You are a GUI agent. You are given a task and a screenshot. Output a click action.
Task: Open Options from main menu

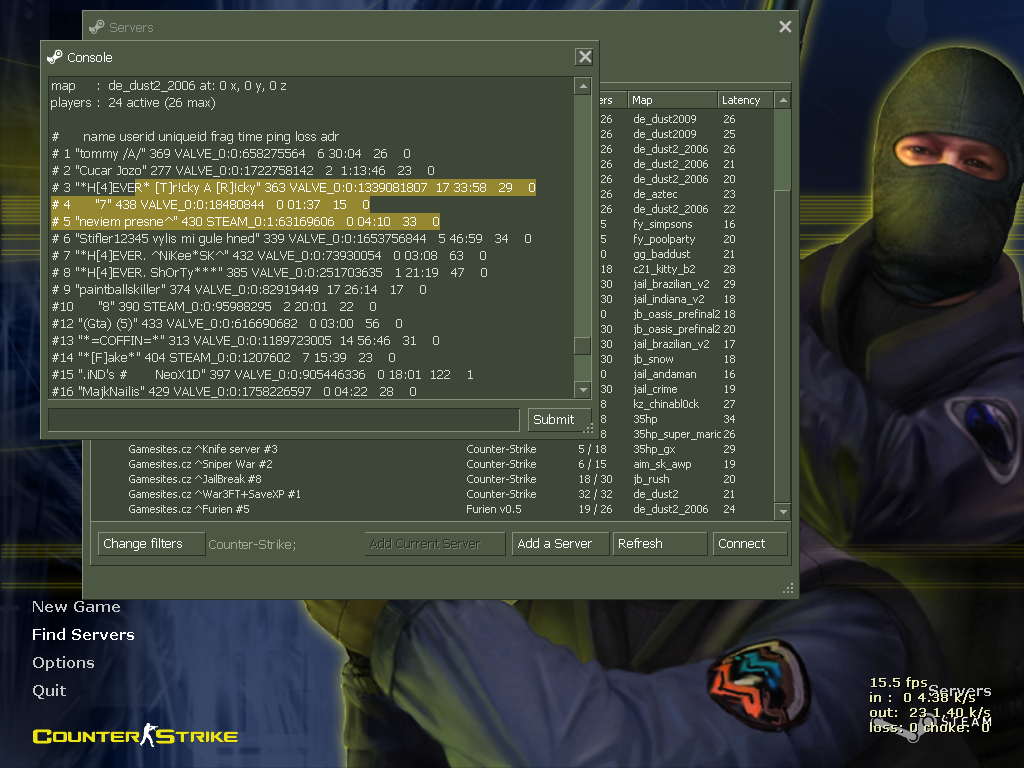[x=63, y=663]
